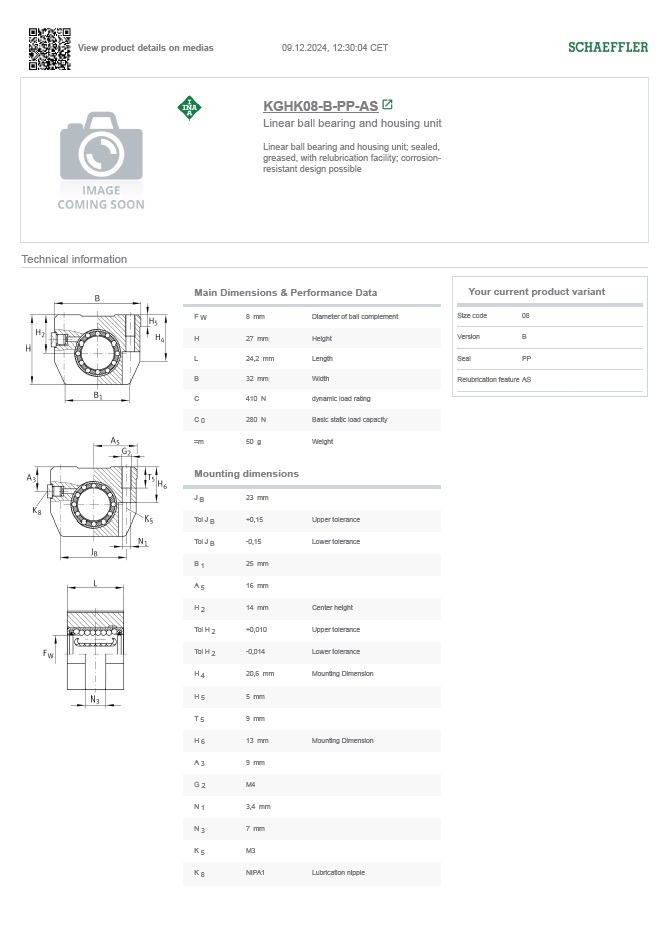Viewport: 670px width, 942px height.
Task: Select the front view drawing with dimension B
Action: click(96, 347)
